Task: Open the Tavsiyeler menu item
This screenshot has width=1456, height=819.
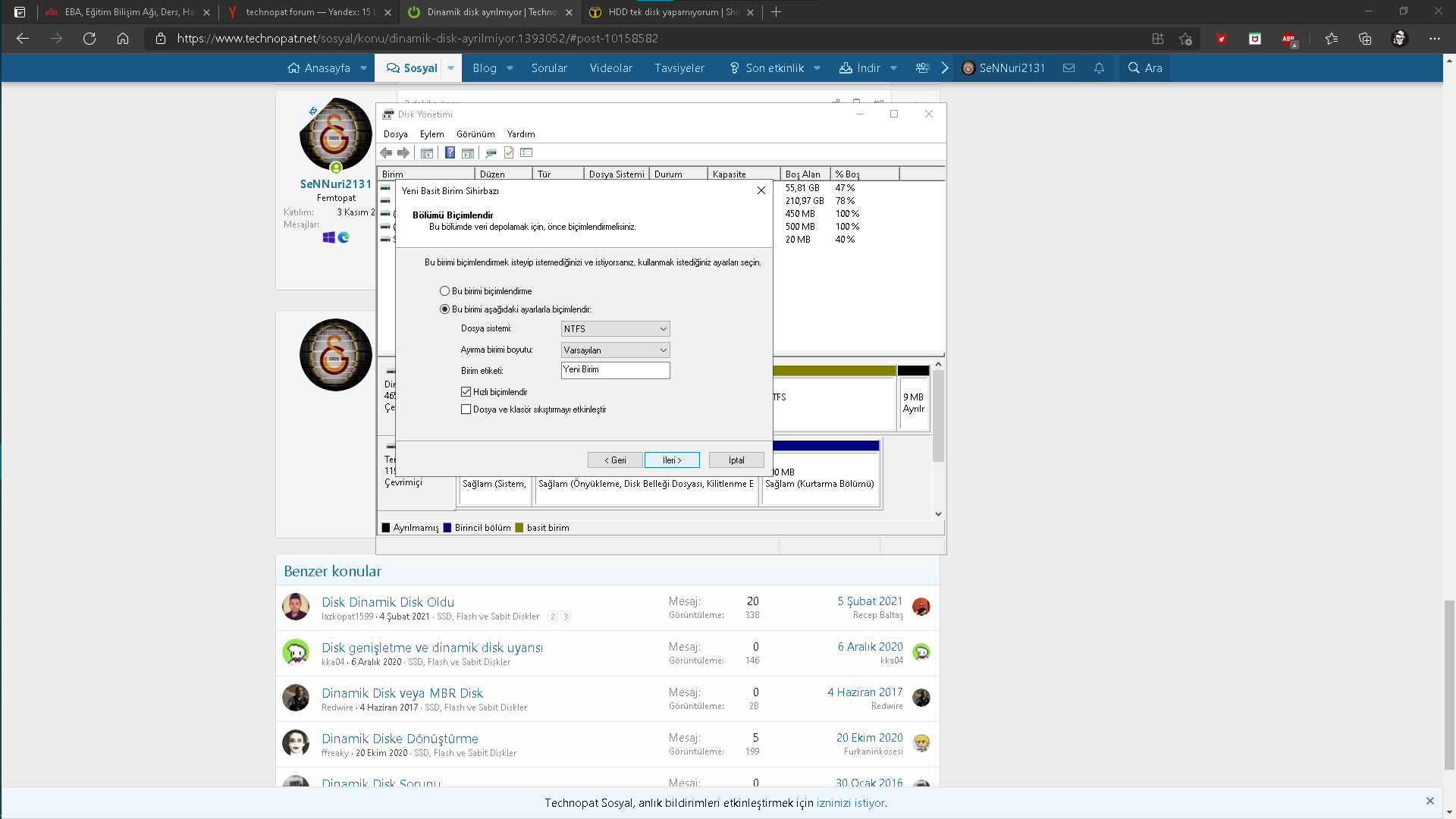Action: click(x=679, y=68)
